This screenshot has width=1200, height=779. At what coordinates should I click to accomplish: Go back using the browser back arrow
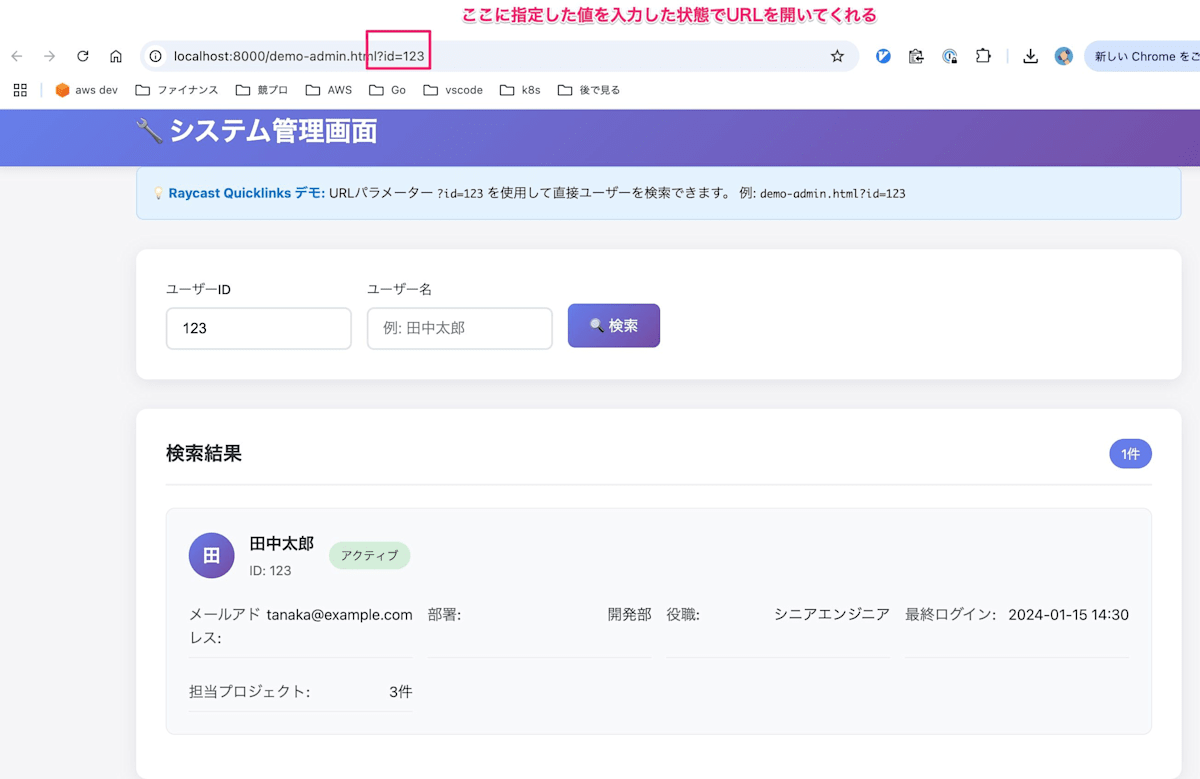(17, 56)
